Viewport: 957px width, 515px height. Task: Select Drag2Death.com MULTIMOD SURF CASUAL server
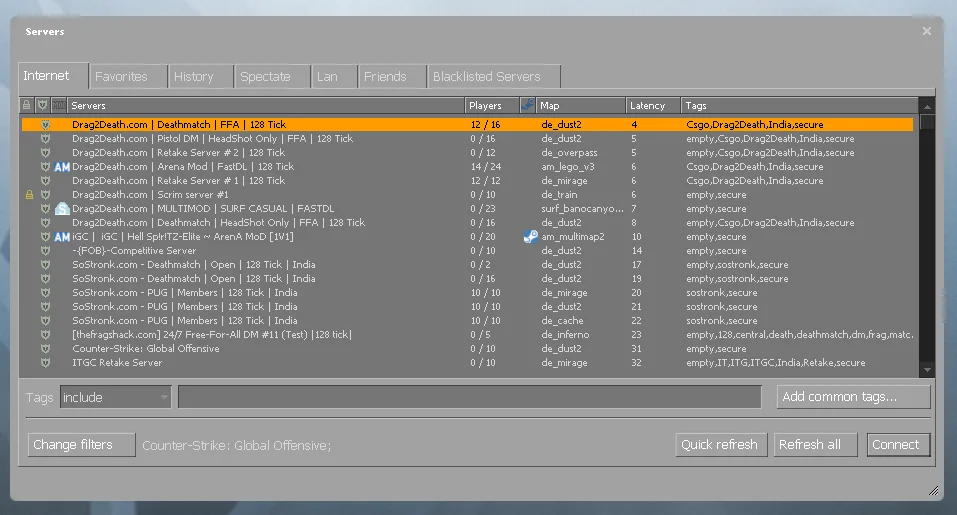click(x=468, y=209)
